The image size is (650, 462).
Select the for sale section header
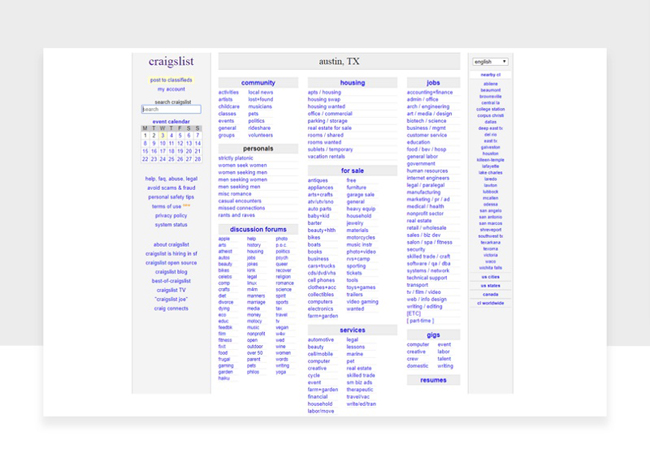pos(352,171)
